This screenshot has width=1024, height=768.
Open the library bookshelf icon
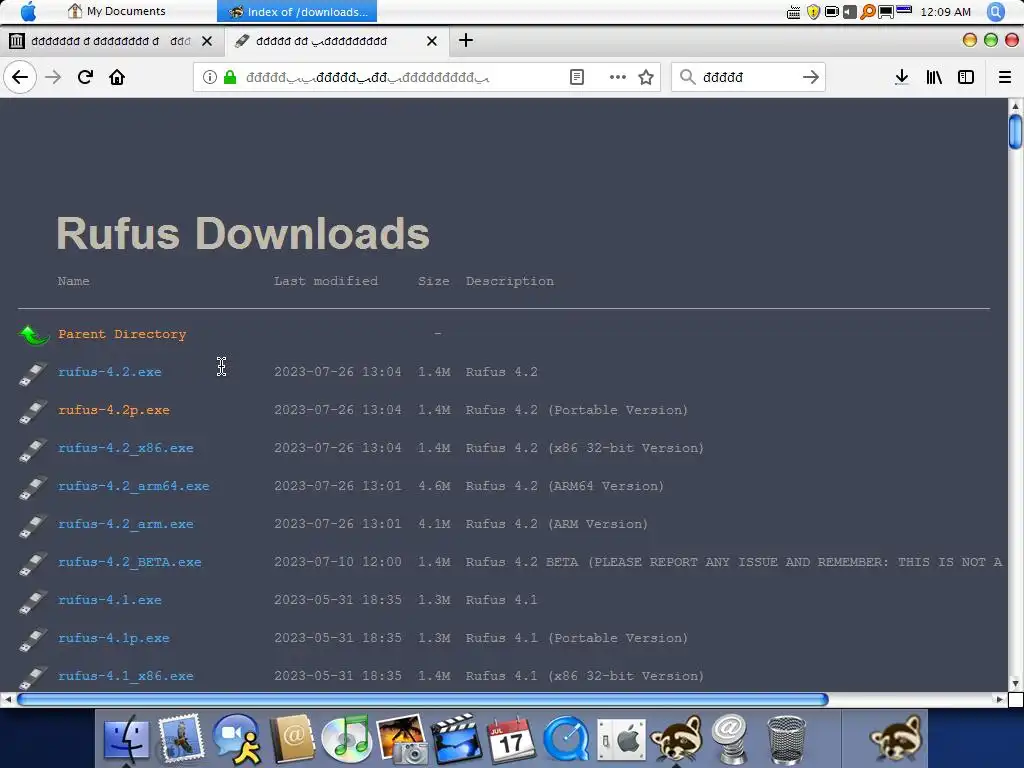pyautogui.click(x=934, y=77)
